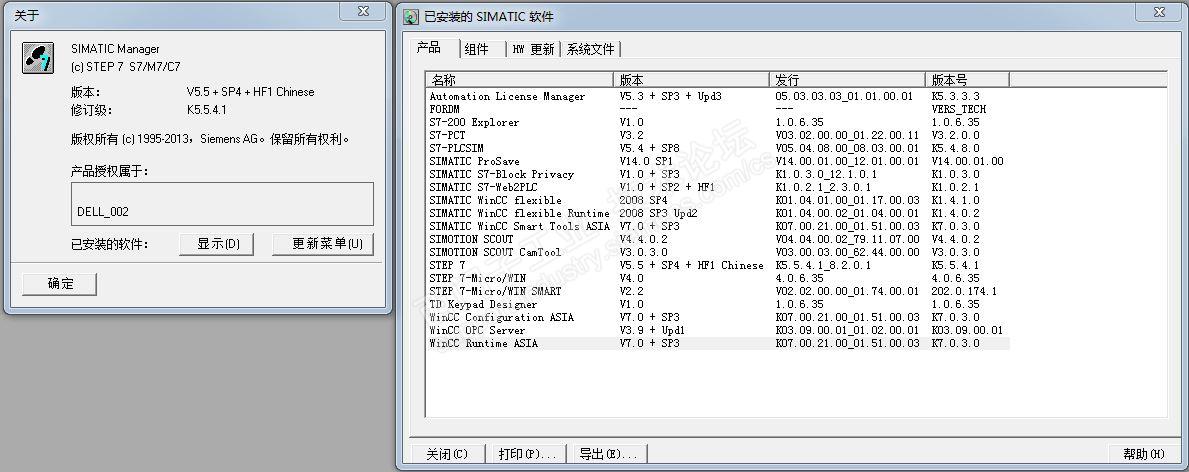Select the STEP 7-Micro/WIN row
This screenshot has width=1189, height=472.
[x=717, y=278]
